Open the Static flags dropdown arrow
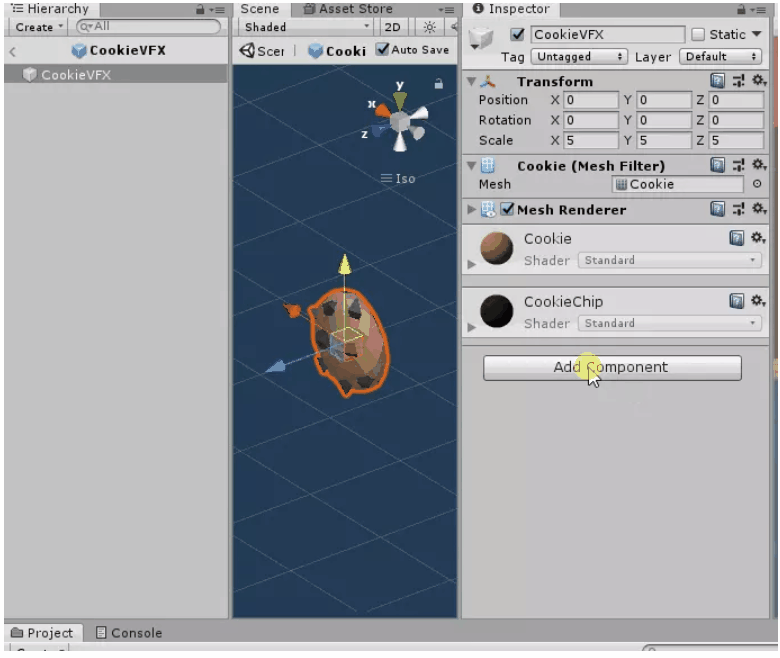780x658 pixels. click(x=757, y=34)
